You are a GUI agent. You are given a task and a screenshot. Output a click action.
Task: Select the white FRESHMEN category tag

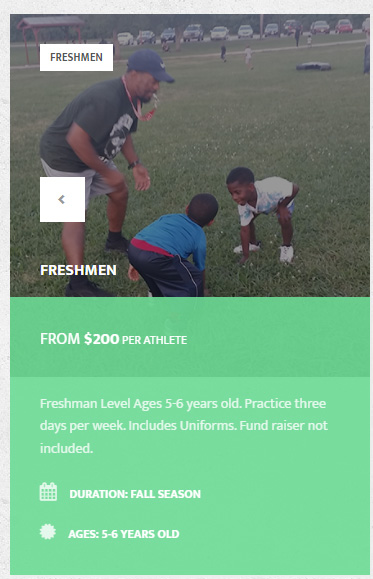76,57
